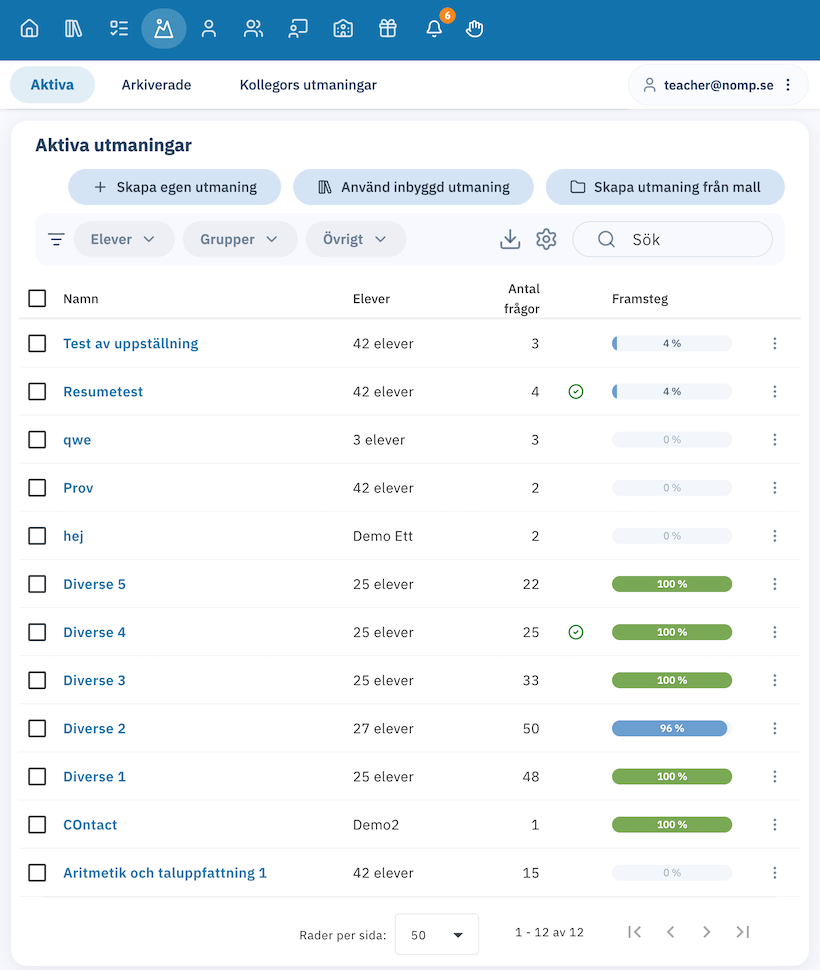Expand the Elever filter dropdown

point(124,239)
